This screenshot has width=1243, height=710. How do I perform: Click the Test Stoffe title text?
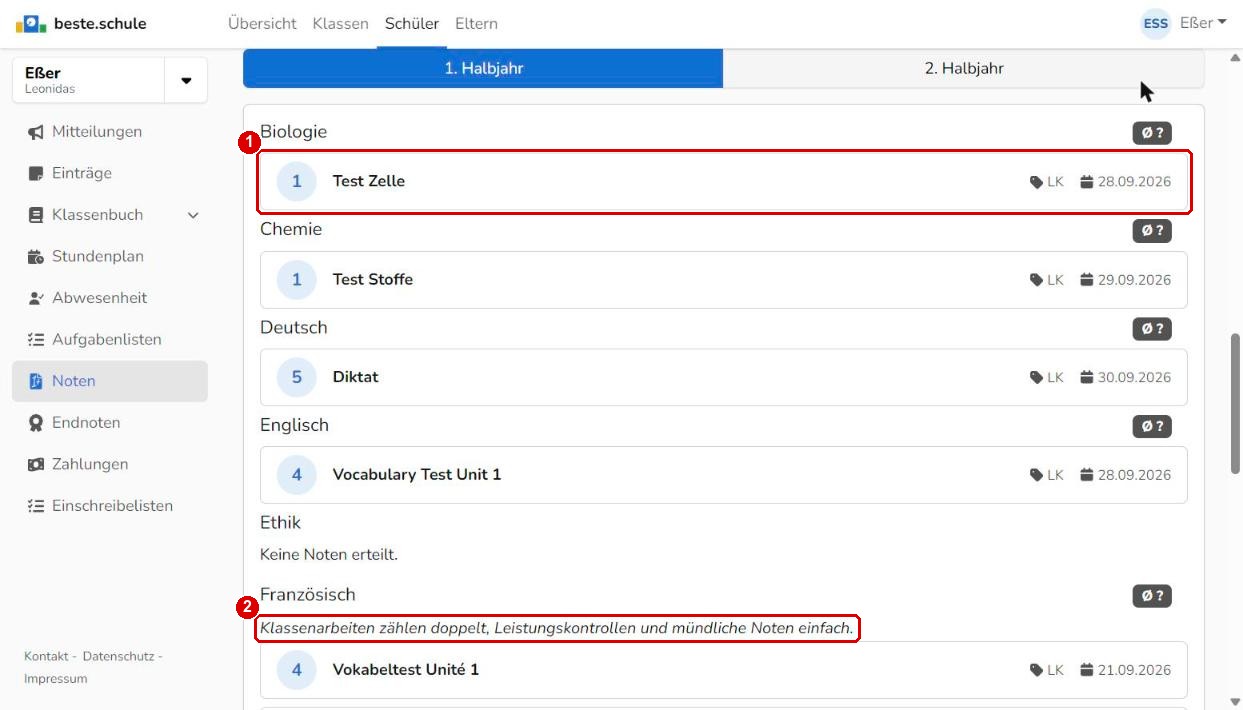[373, 280]
